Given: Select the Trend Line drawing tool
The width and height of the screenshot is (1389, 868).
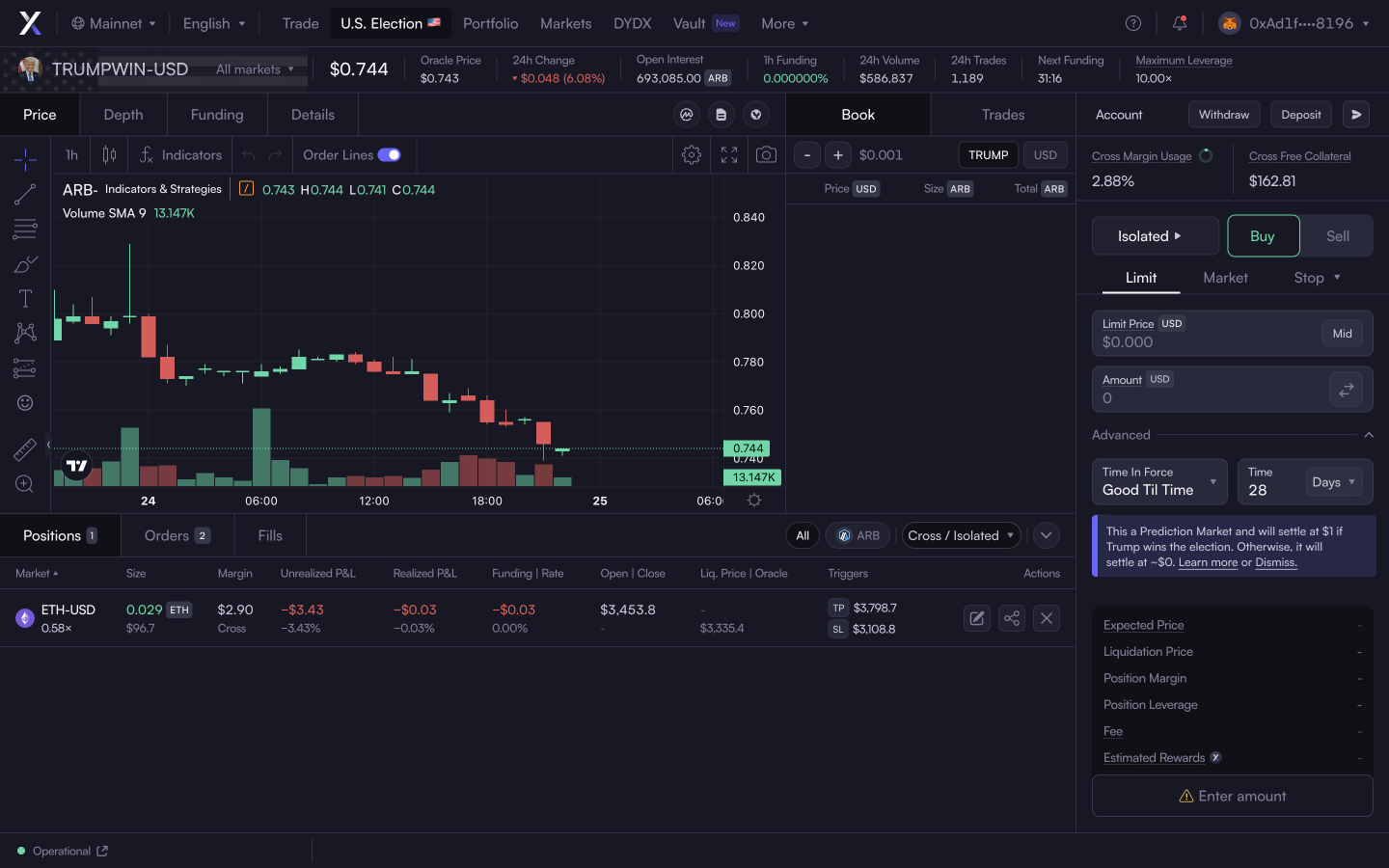Looking at the screenshot, I should (24, 194).
